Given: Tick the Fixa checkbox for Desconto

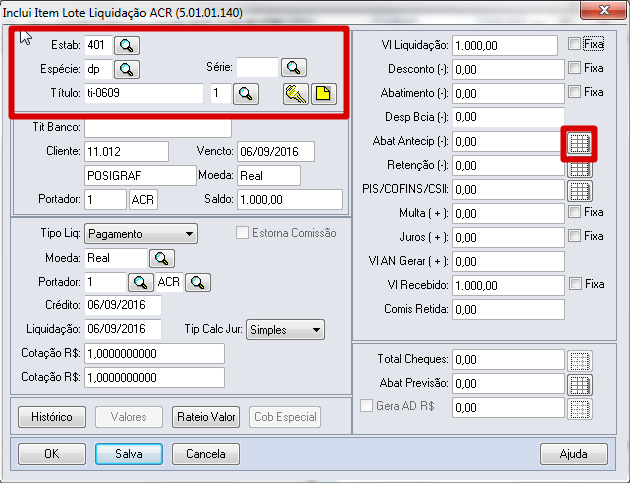Looking at the screenshot, I should click(575, 68).
